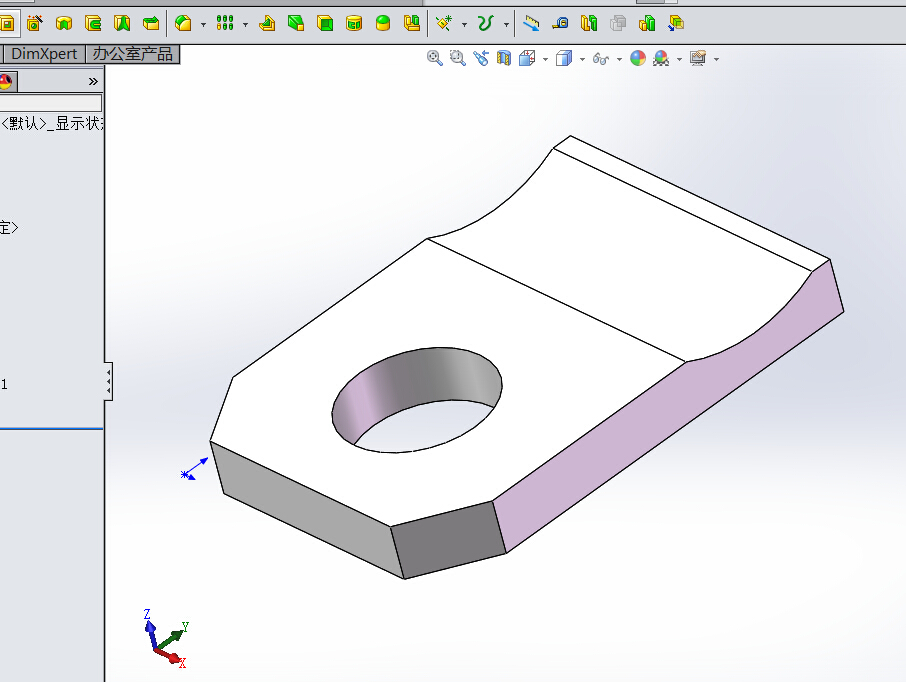This screenshot has width=906, height=682.
Task: Open the View Settings monitor icon
Action: (698, 58)
